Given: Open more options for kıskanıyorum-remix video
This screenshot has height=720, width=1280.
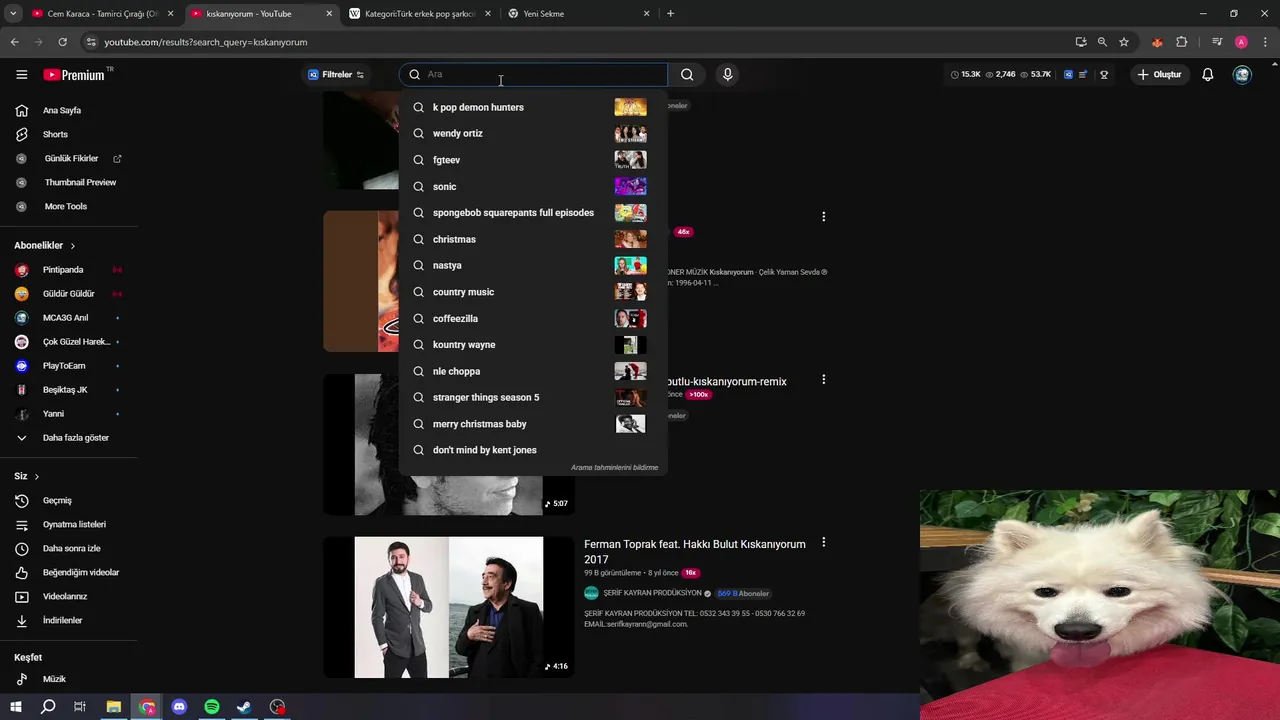Looking at the screenshot, I should 824,380.
